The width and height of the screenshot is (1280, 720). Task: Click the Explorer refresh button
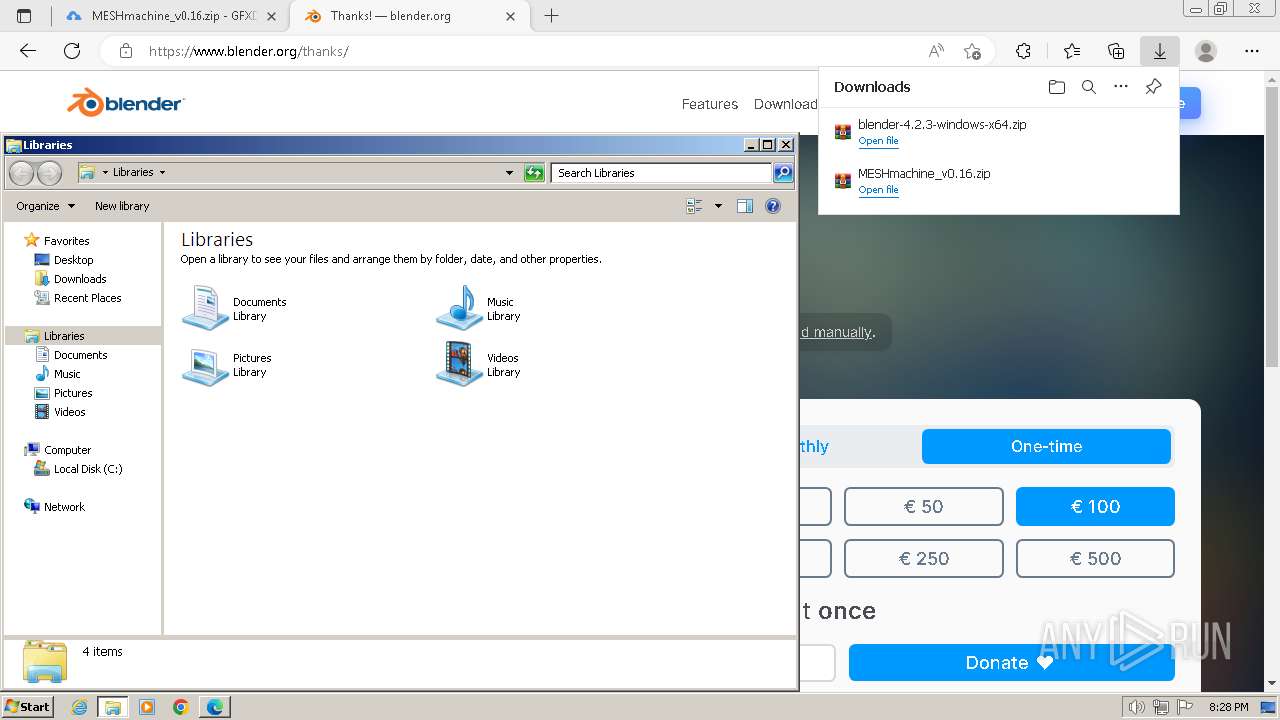tap(534, 173)
